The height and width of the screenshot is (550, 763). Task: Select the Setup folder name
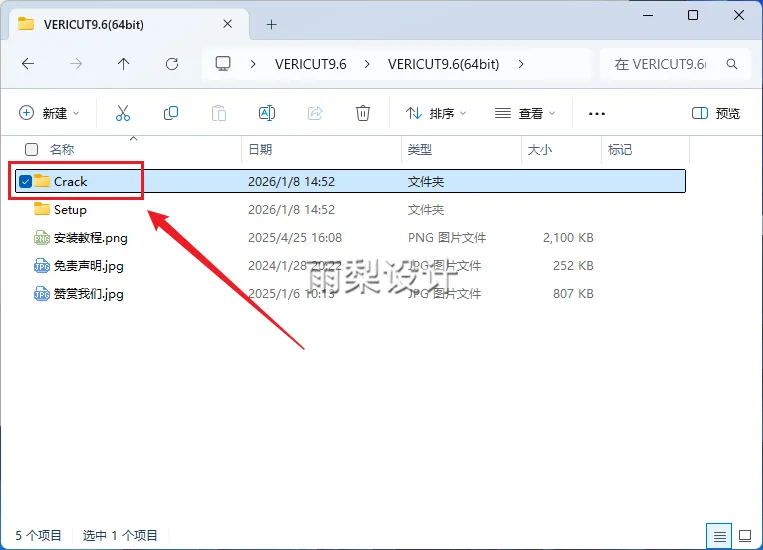(x=70, y=210)
